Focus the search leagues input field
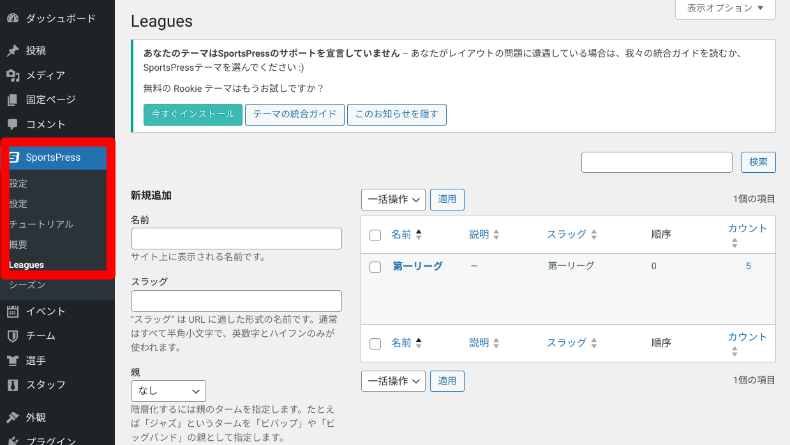The image size is (790, 445). [656, 162]
